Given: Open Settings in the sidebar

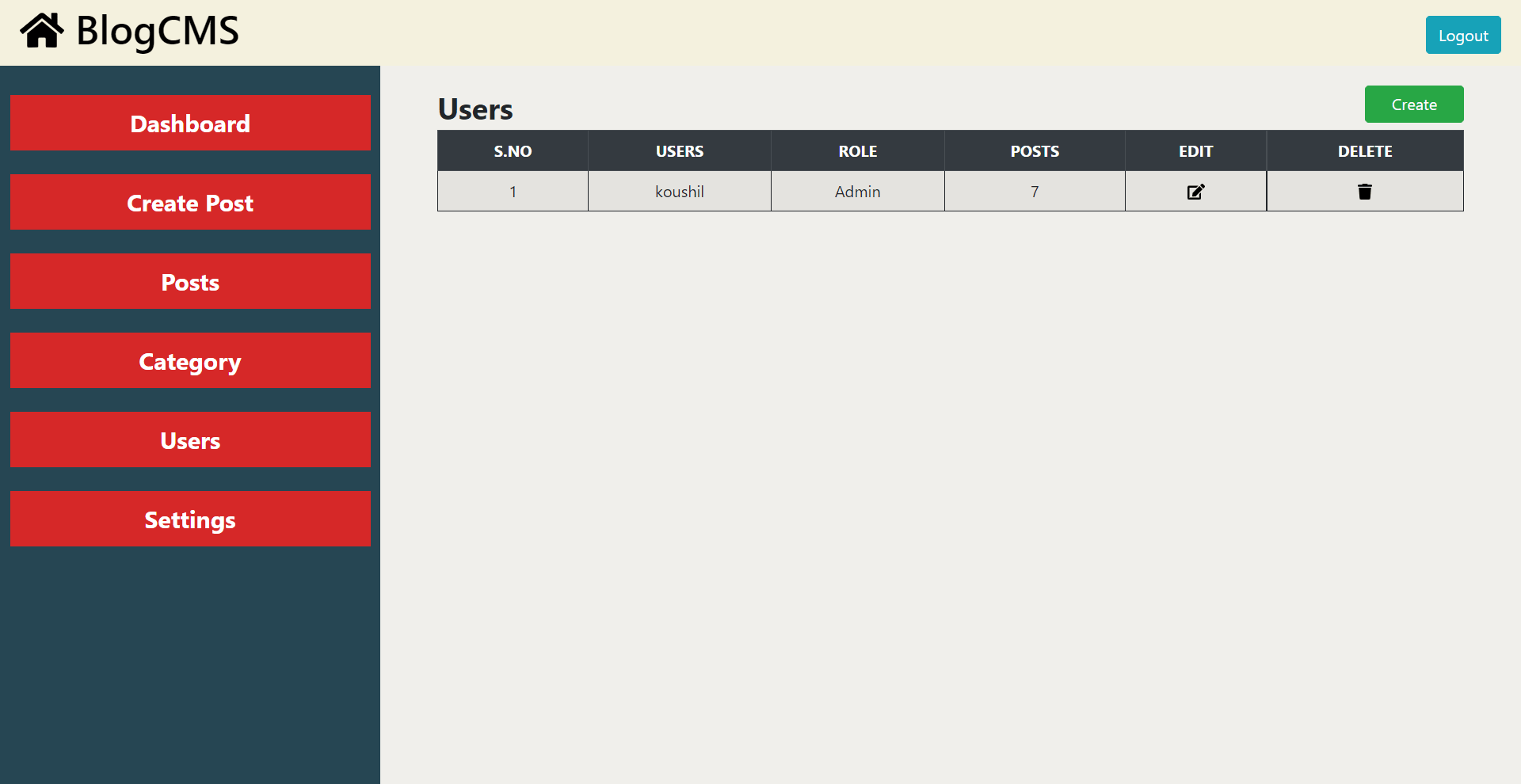Looking at the screenshot, I should [x=190, y=519].
